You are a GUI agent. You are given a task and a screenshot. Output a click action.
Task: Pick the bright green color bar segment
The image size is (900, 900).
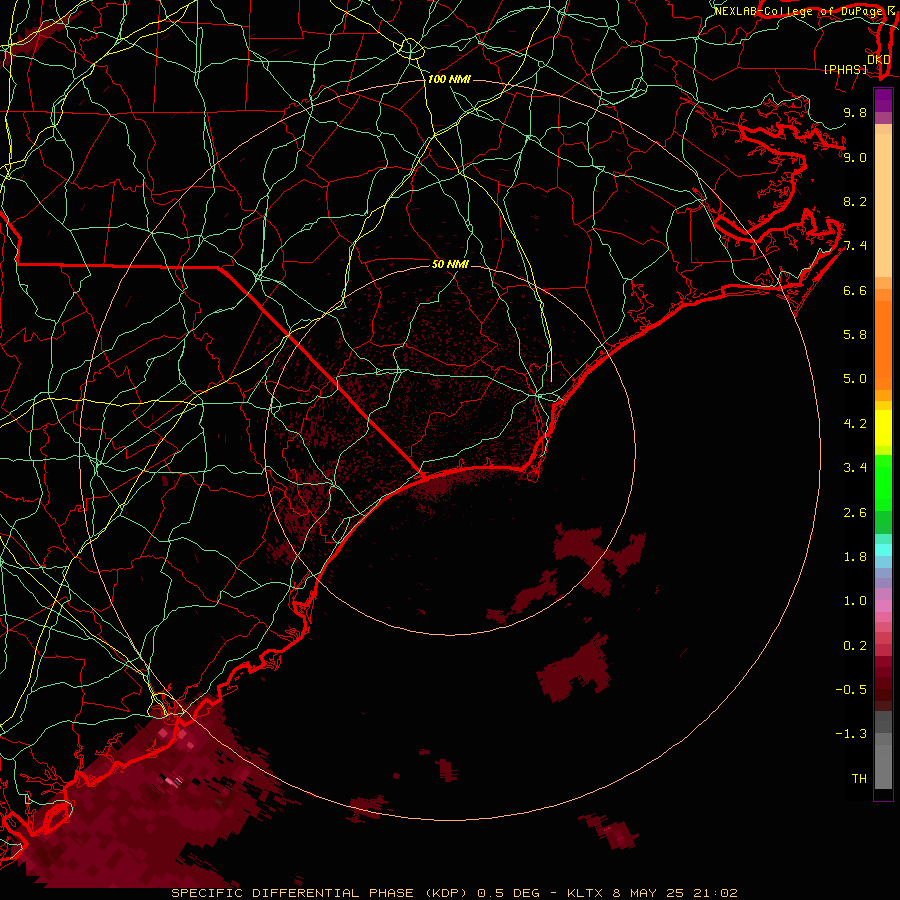pyautogui.click(x=883, y=483)
